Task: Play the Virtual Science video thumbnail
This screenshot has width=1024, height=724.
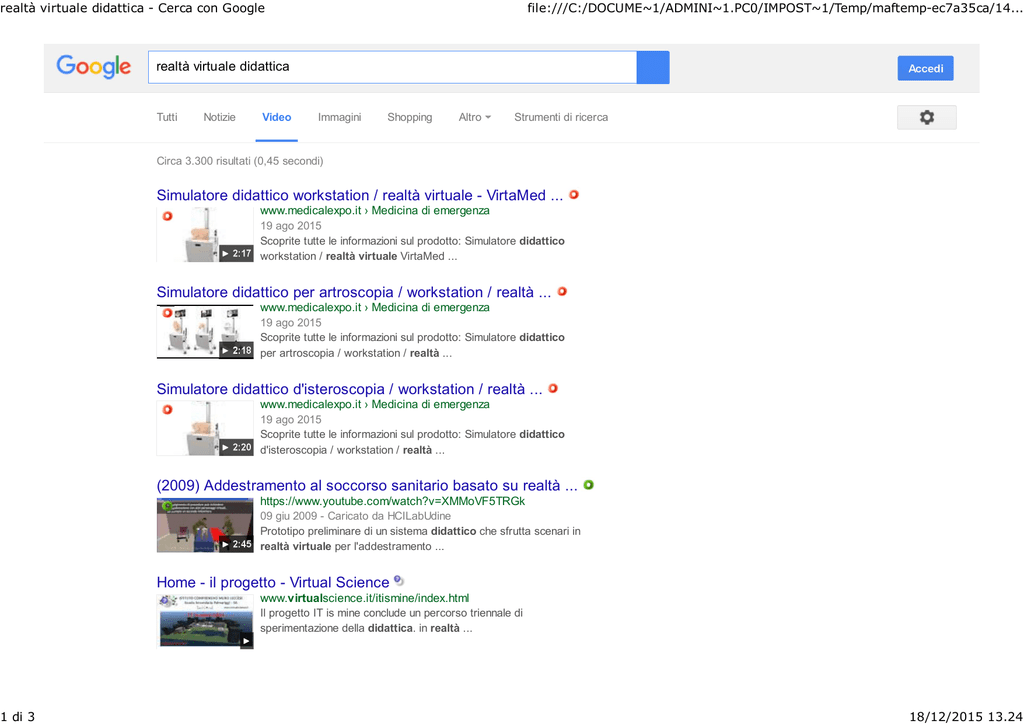Action: pyautogui.click(x=205, y=622)
